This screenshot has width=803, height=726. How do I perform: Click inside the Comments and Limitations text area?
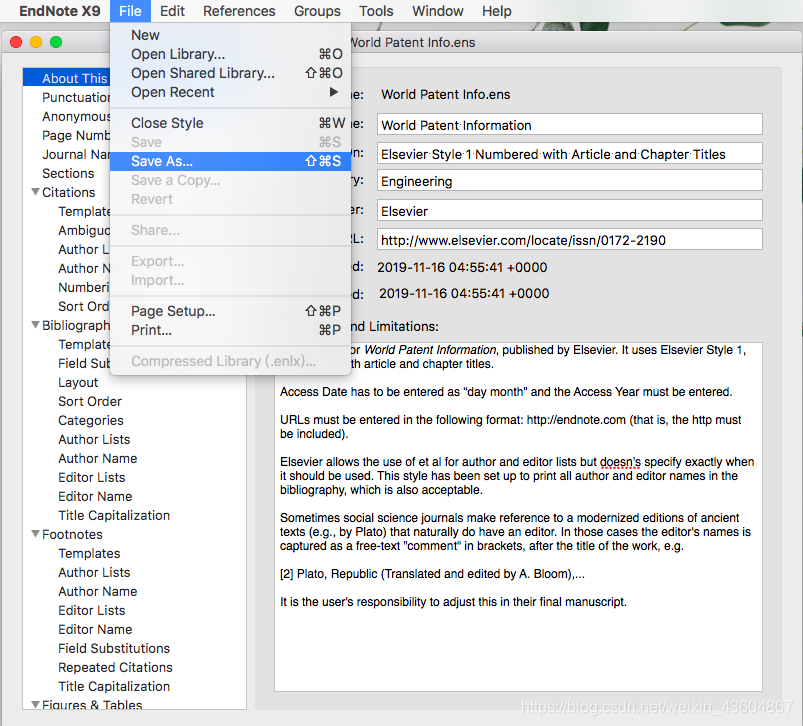(x=518, y=517)
